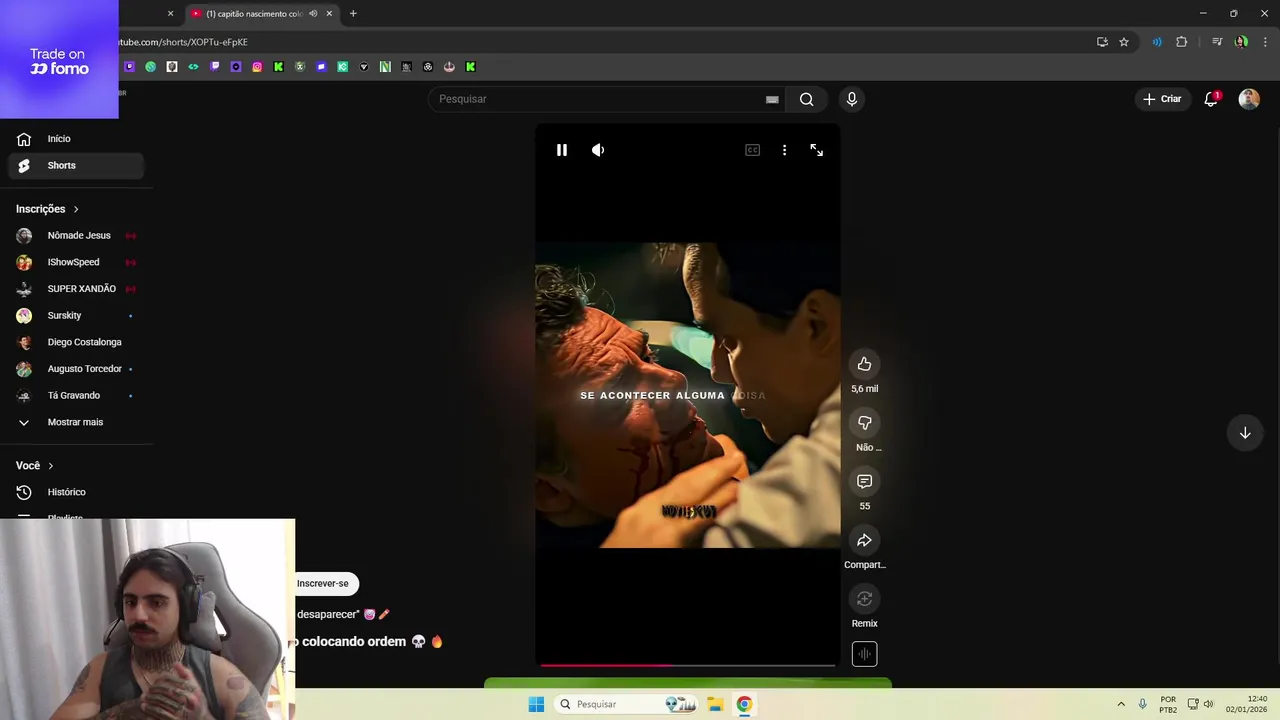Screen dimensions: 1280x720
Task: Click the Remix icon
Action: point(865,598)
